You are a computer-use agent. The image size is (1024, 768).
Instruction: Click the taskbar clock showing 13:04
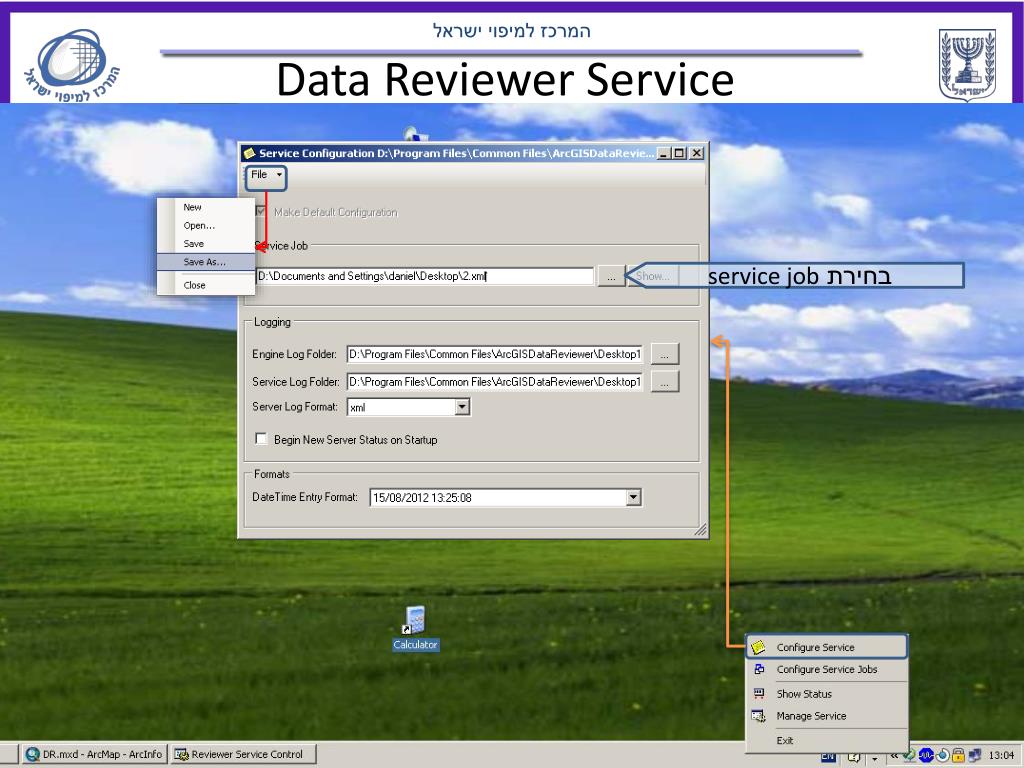pos(1001,756)
